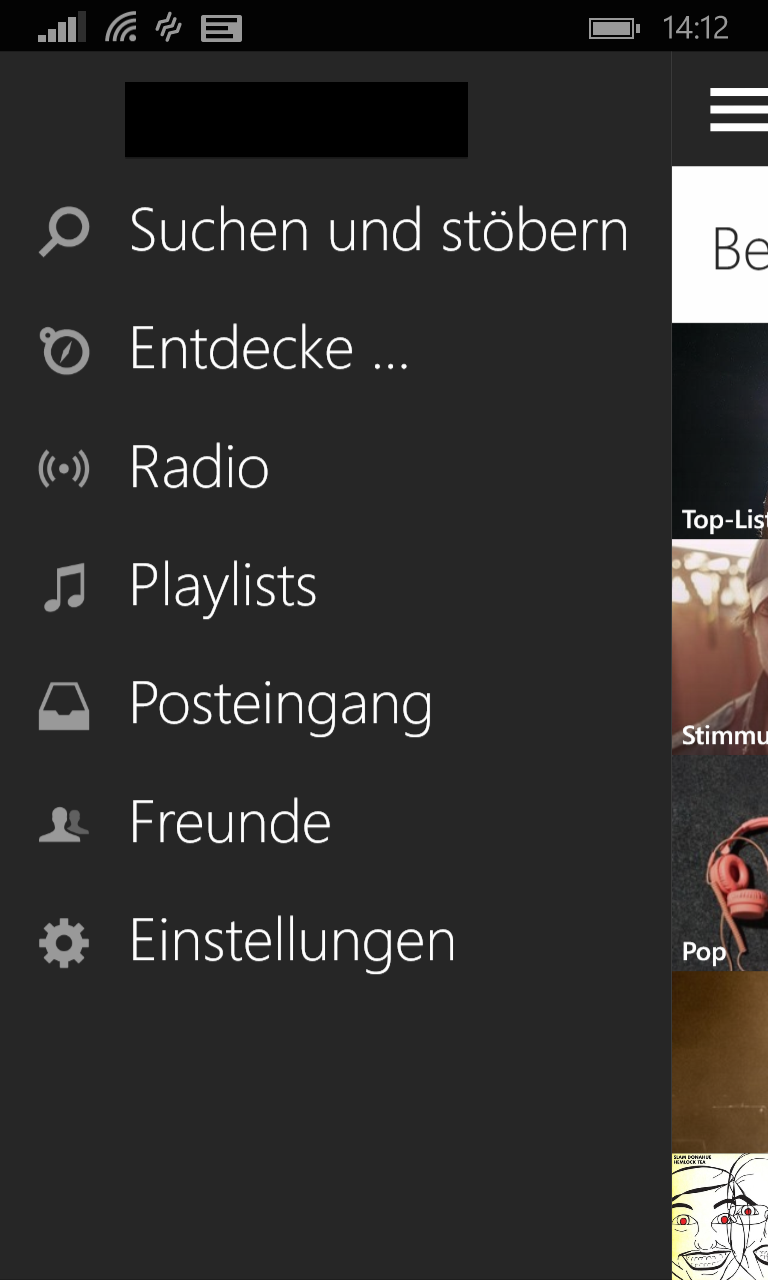Tap the Freunde people icon
Image resolution: width=768 pixels, height=1280 pixels.
point(64,824)
